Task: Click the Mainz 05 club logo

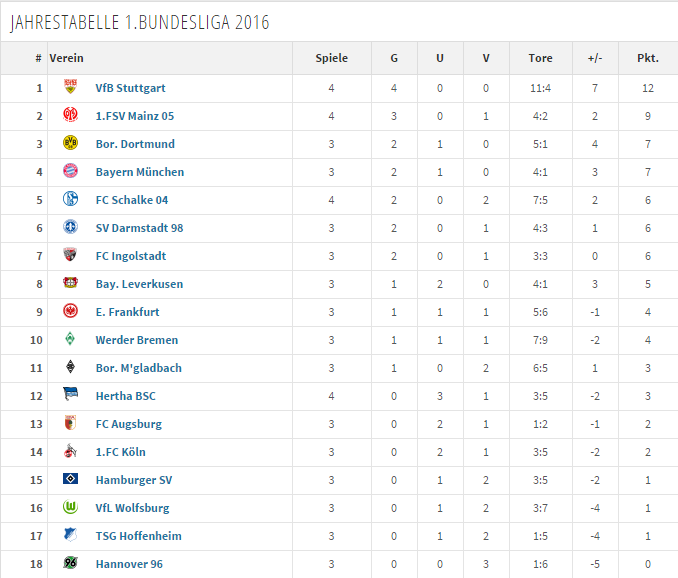Action: pyautogui.click(x=70, y=115)
